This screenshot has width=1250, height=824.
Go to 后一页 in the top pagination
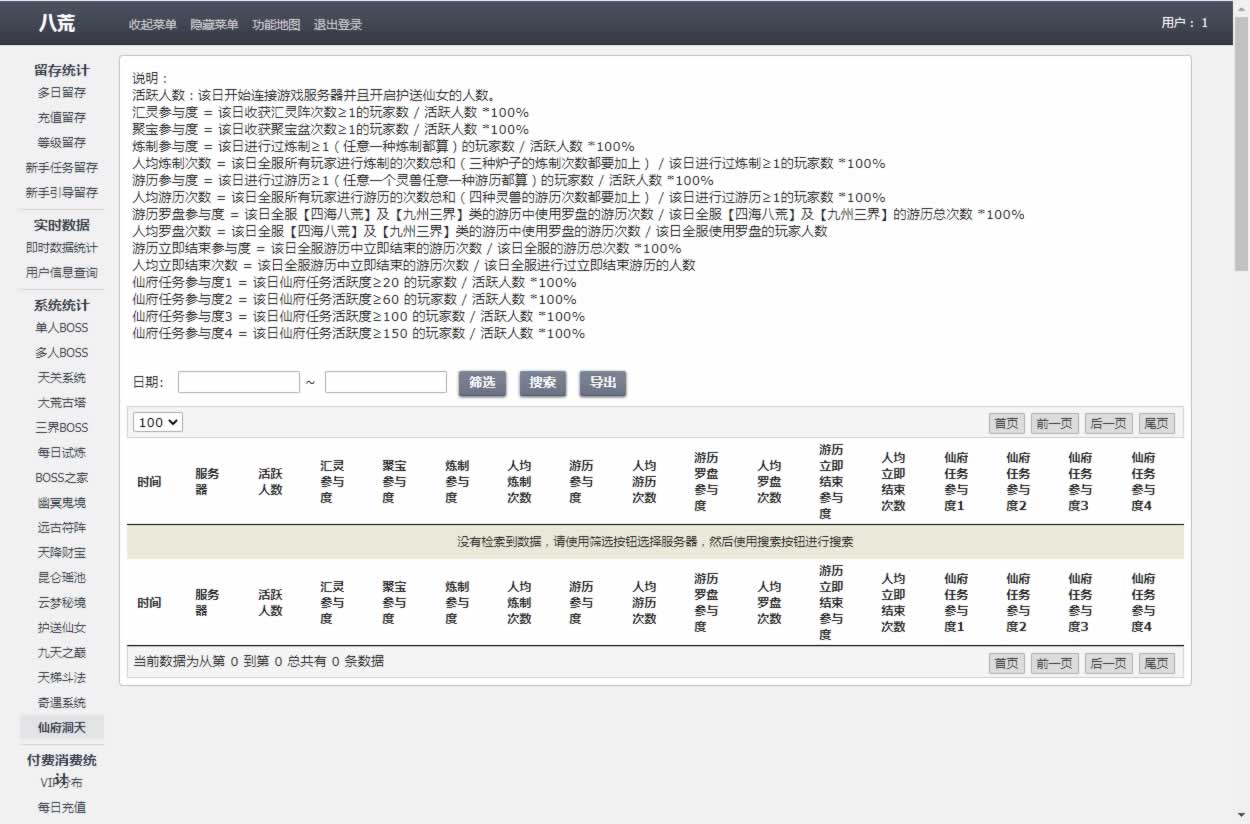click(1107, 424)
